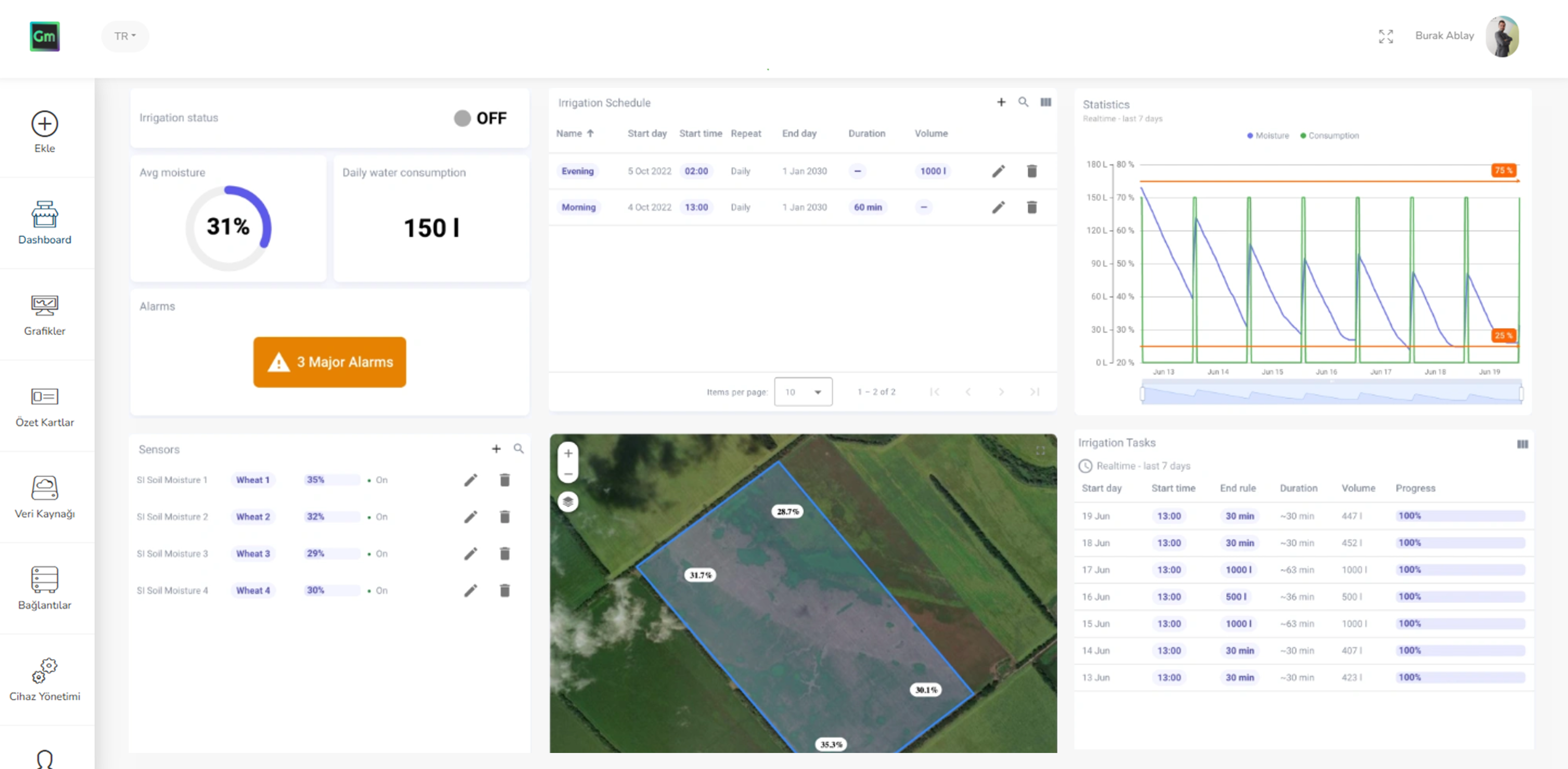
Task: Add a new sensor in the Sensors panel
Action: pos(496,449)
